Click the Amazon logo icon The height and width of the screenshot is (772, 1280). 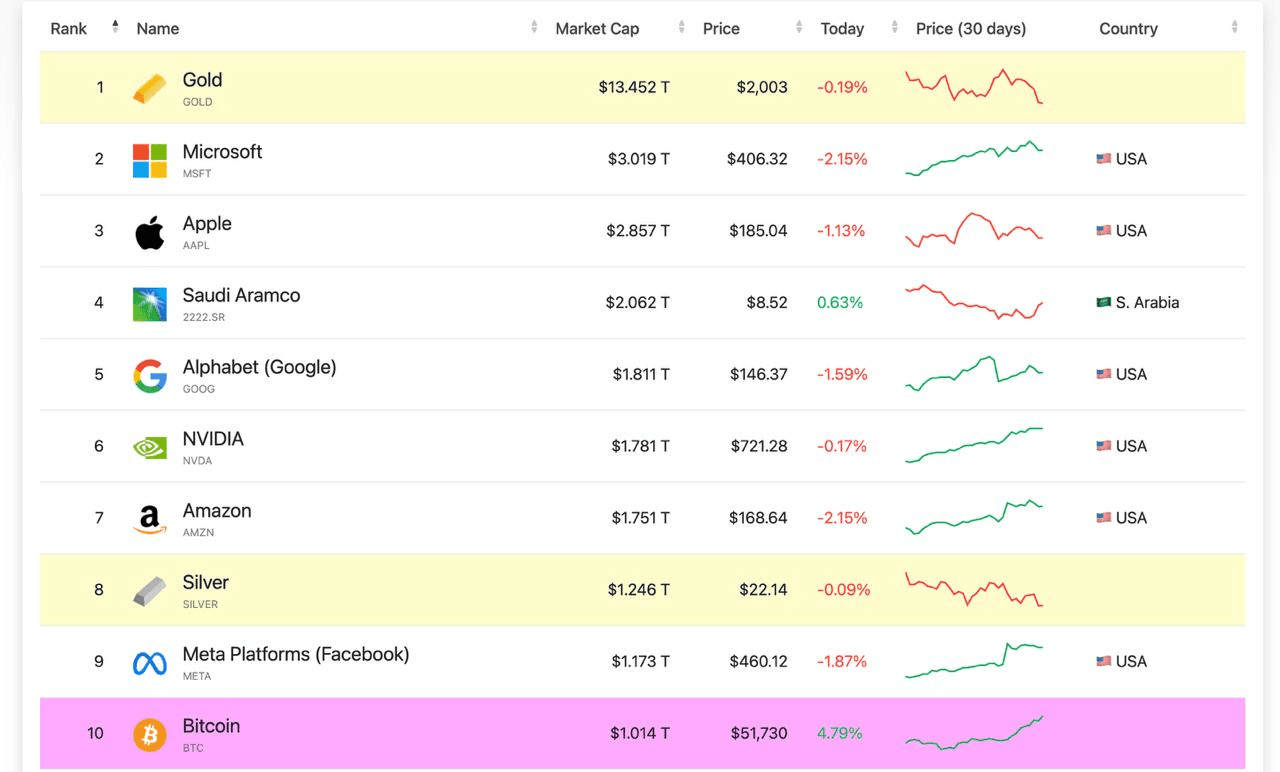[150, 519]
